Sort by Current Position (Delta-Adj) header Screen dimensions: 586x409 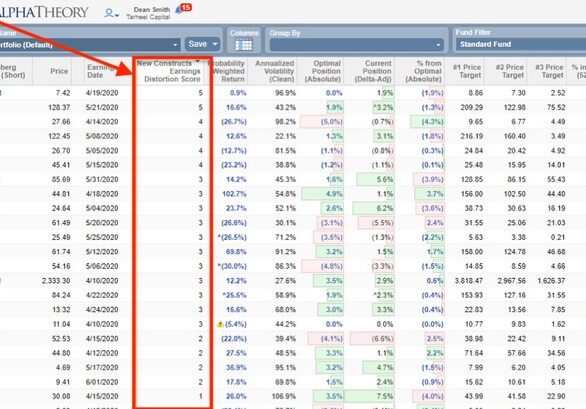click(x=373, y=71)
